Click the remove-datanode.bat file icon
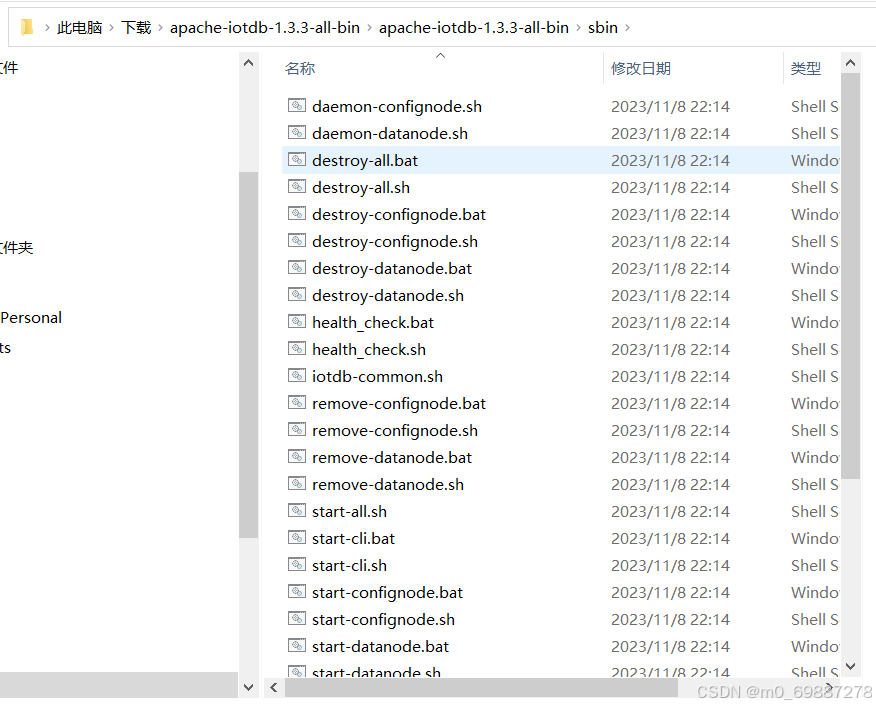This screenshot has width=876, height=707. pyautogui.click(x=296, y=456)
